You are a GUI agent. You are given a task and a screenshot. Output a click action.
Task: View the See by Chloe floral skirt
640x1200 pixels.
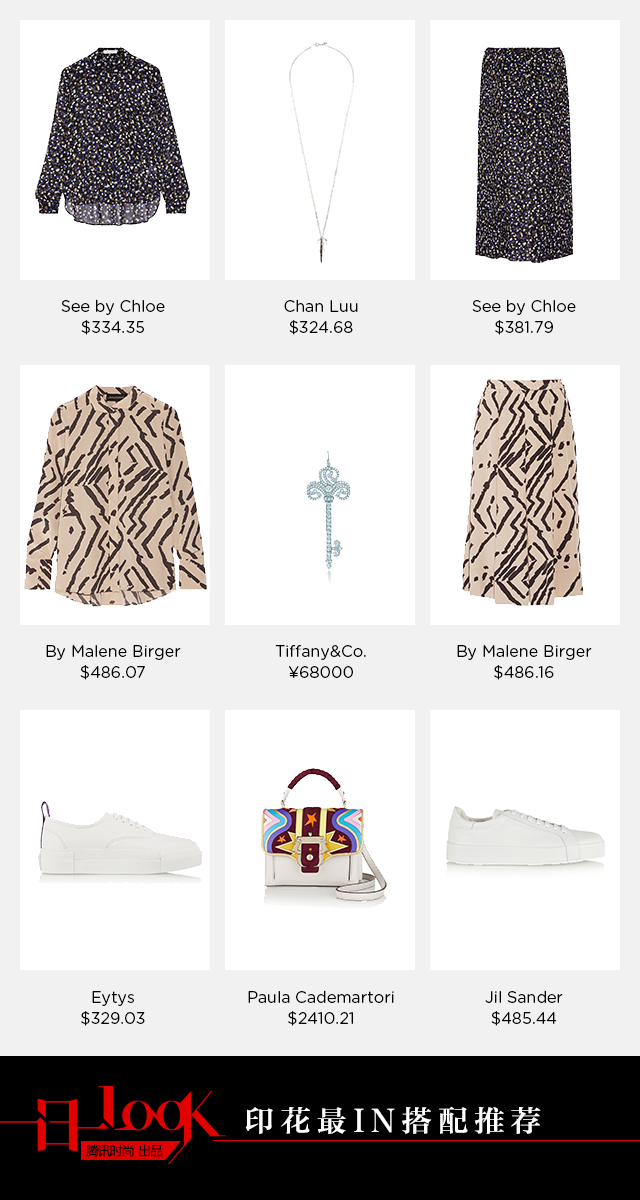[525, 150]
